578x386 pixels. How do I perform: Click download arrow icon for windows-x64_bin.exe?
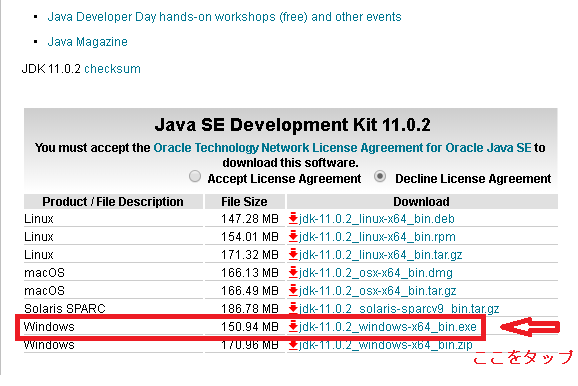click(293, 327)
